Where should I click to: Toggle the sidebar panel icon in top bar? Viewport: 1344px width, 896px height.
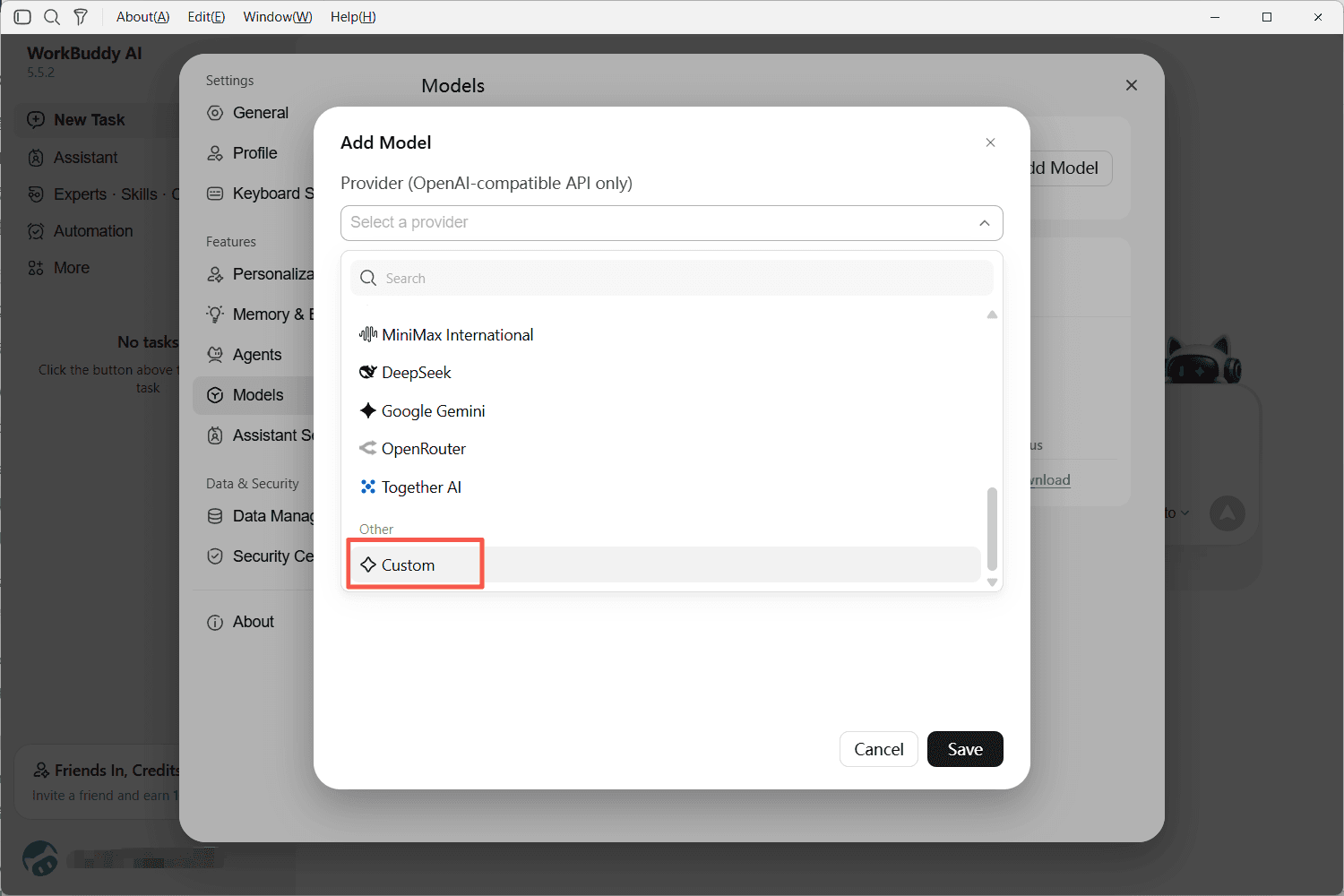(x=22, y=17)
